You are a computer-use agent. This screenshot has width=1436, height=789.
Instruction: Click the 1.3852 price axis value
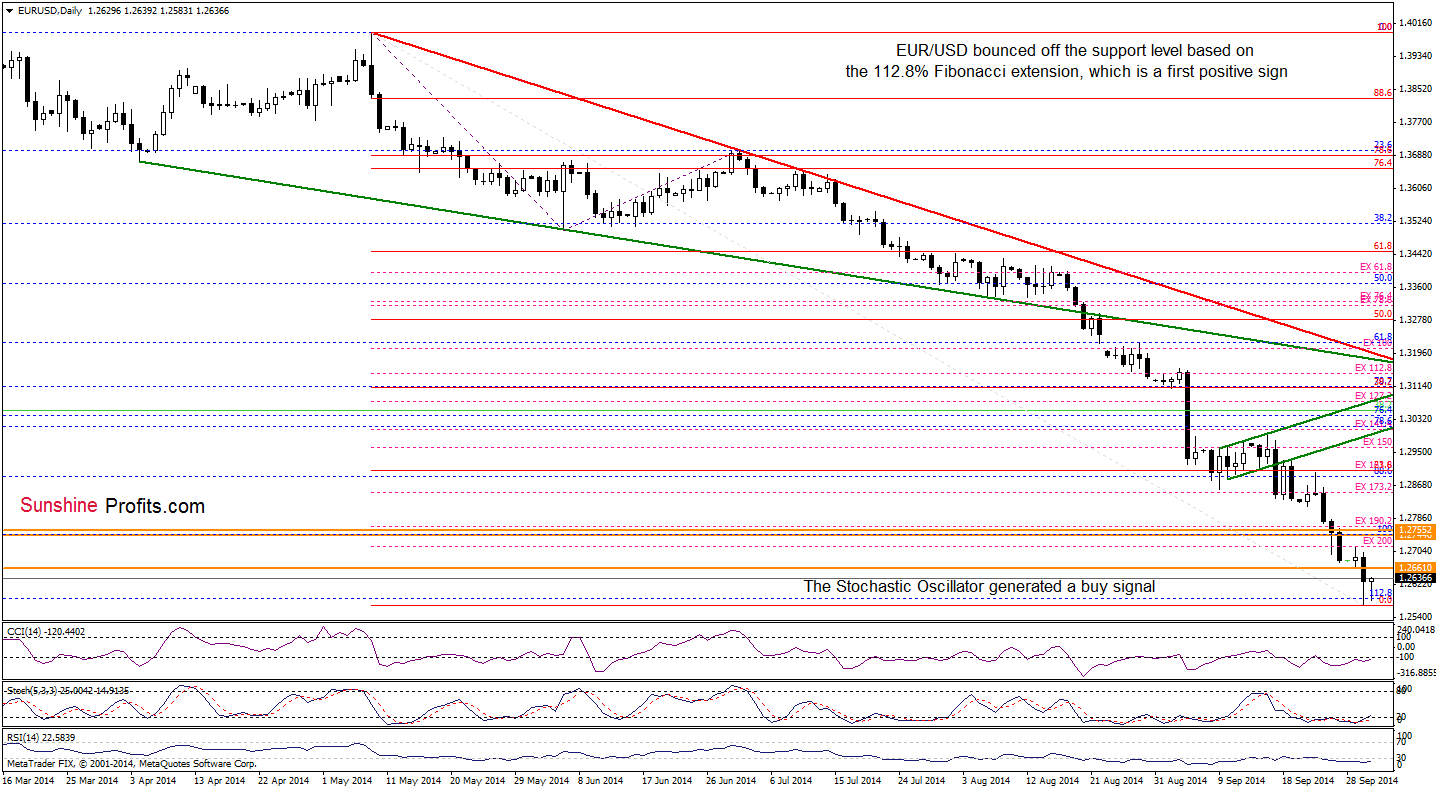1415,89
